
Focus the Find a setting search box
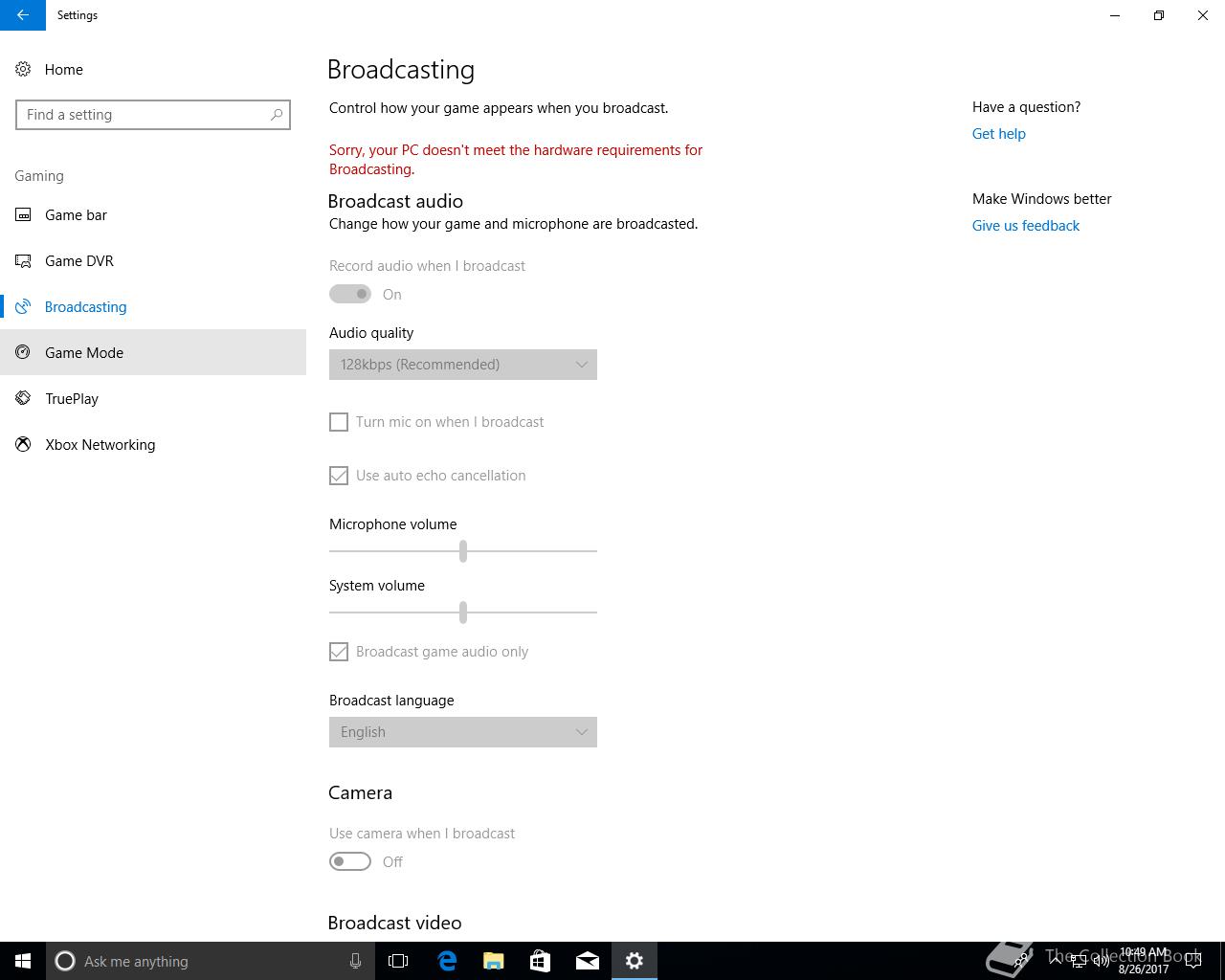153,115
